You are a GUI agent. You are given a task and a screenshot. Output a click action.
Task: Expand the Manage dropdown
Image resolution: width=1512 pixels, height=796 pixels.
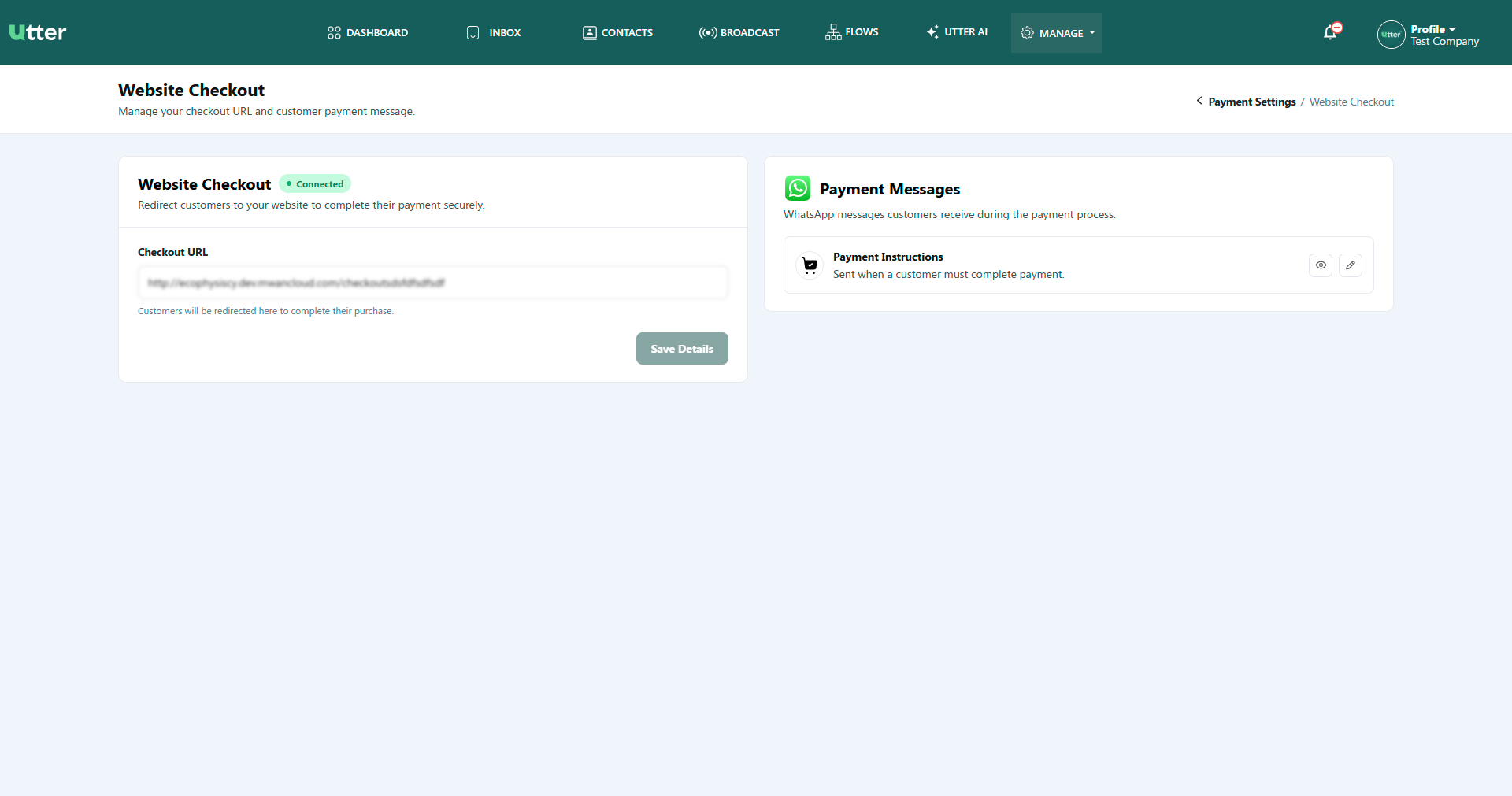(x=1057, y=33)
